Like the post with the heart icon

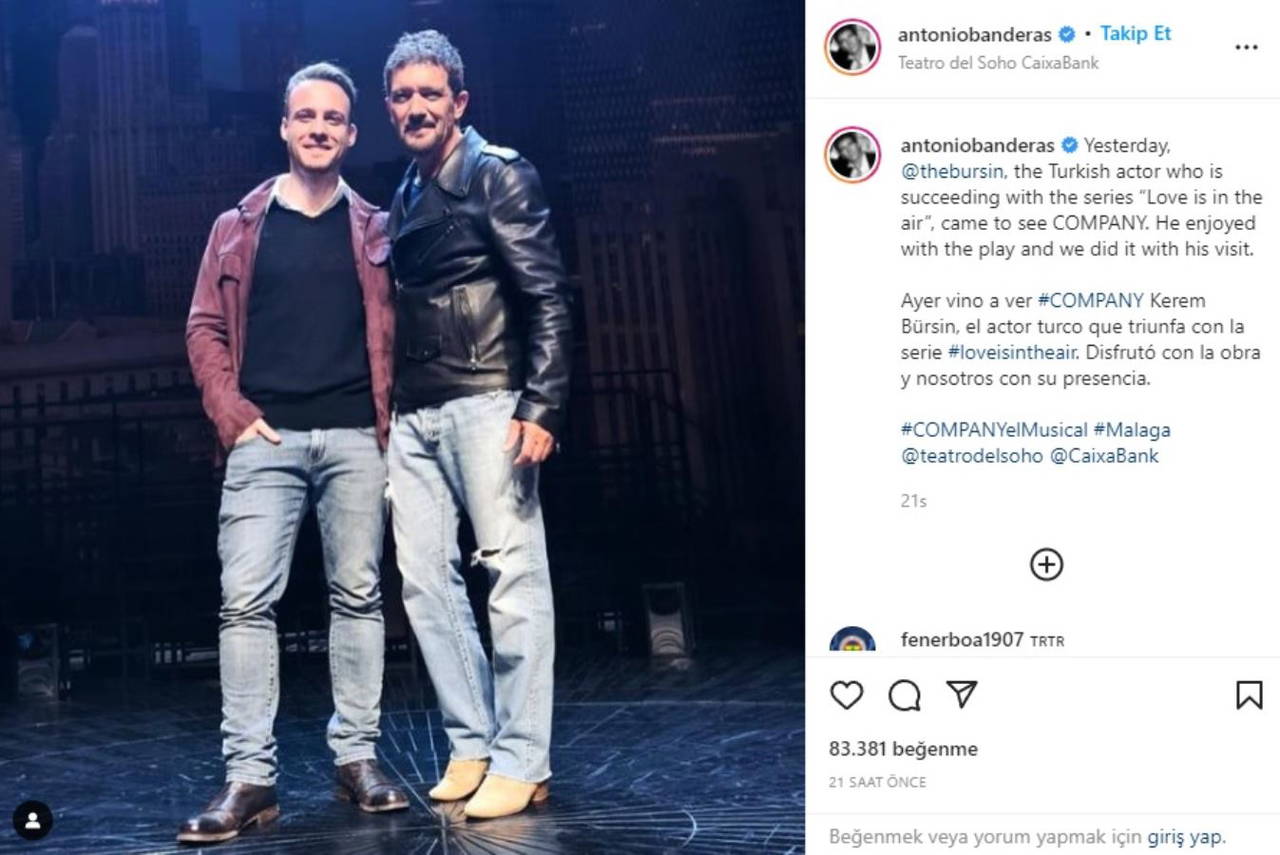[846, 695]
